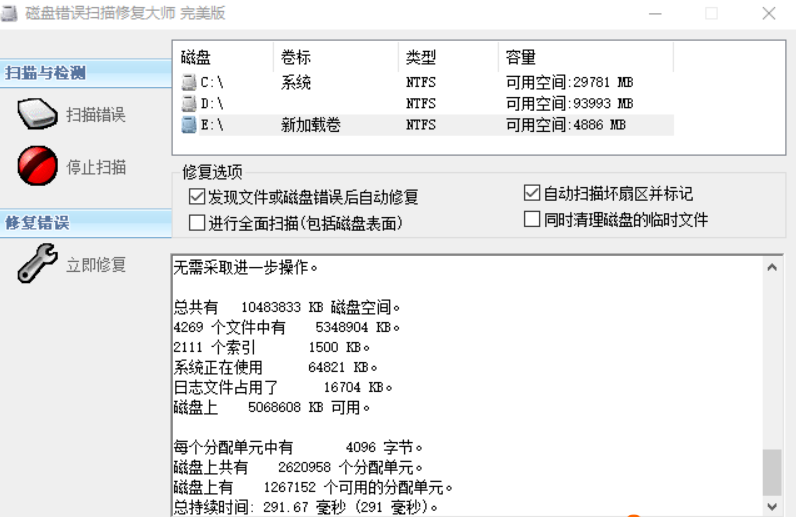
Task: Click the log scroll up arrow
Action: (772, 268)
